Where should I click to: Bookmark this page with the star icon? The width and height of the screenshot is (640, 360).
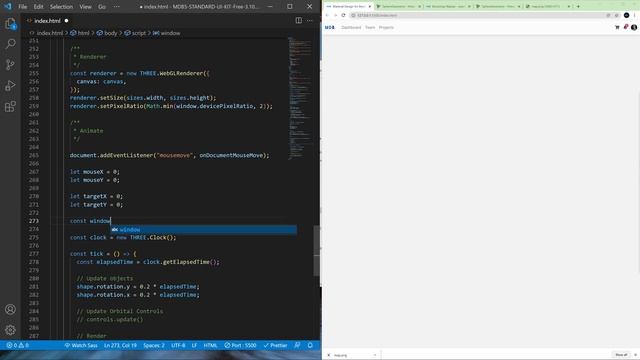click(616, 15)
